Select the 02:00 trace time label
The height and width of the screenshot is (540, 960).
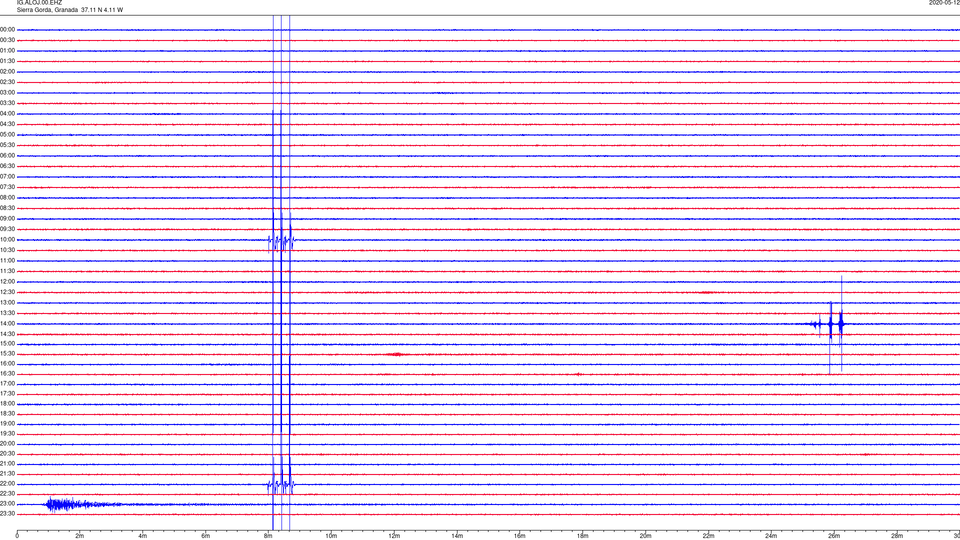tap(7, 72)
